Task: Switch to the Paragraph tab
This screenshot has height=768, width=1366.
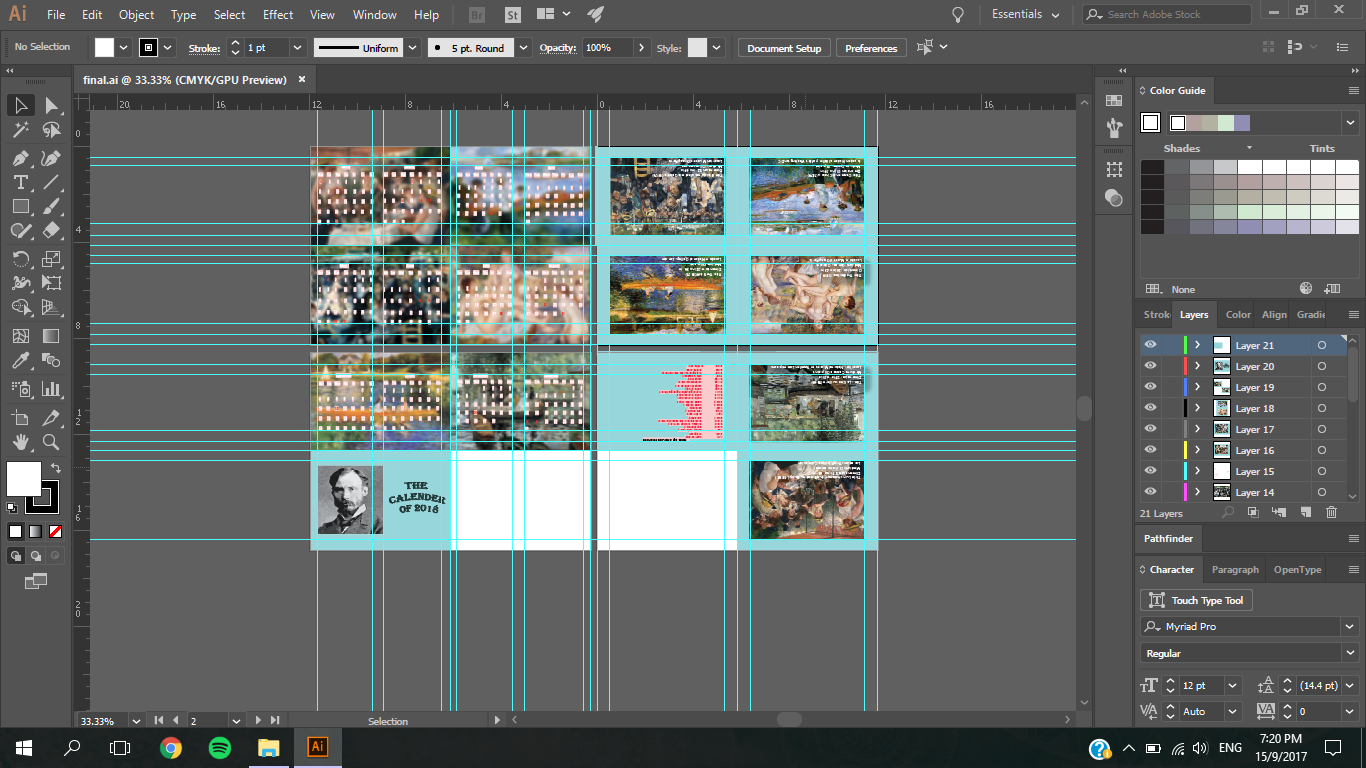Action: pos(1235,570)
